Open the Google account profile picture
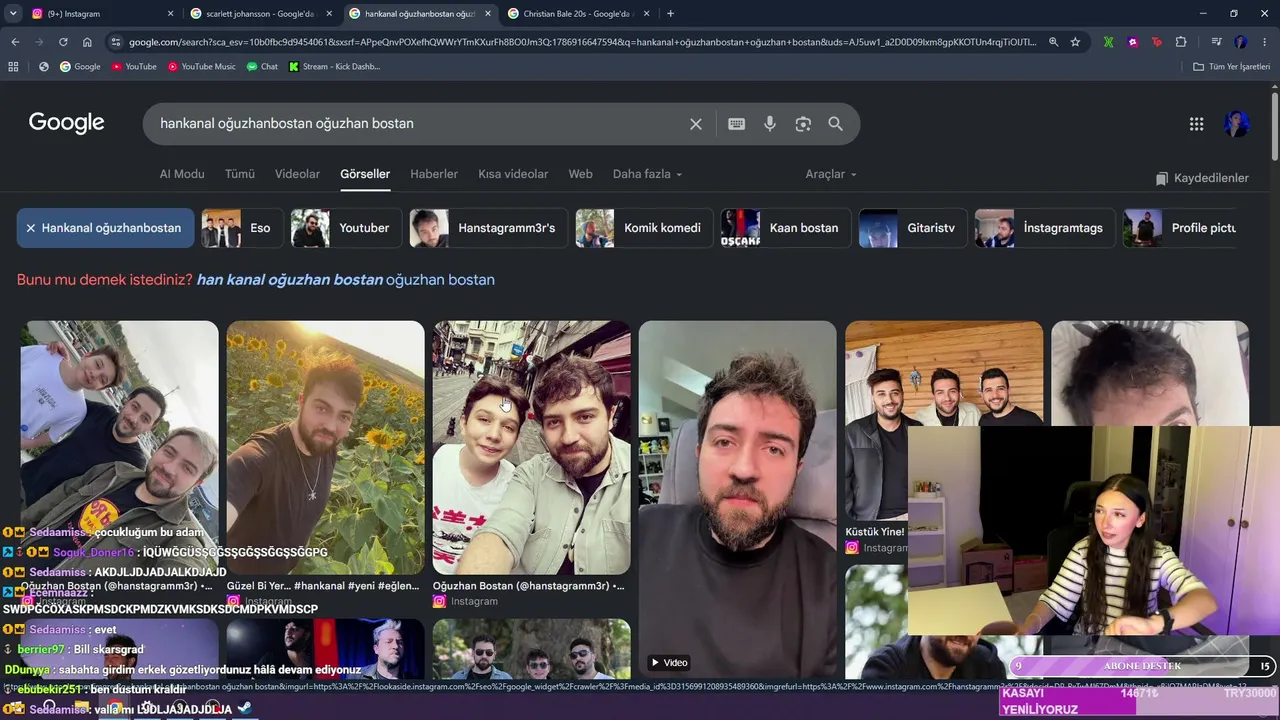 tap(1237, 124)
